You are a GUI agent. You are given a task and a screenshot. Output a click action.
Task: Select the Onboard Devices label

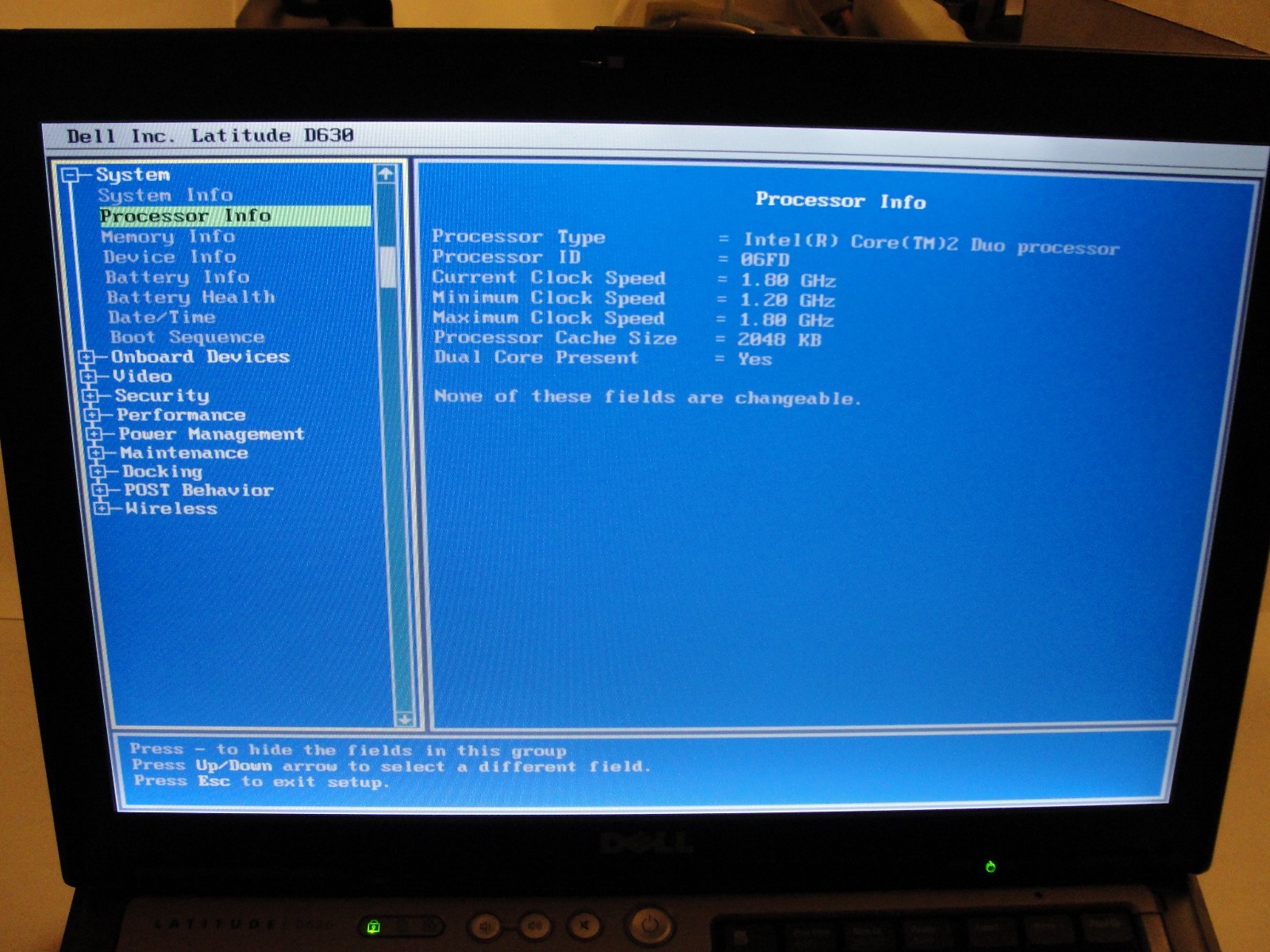point(200,357)
